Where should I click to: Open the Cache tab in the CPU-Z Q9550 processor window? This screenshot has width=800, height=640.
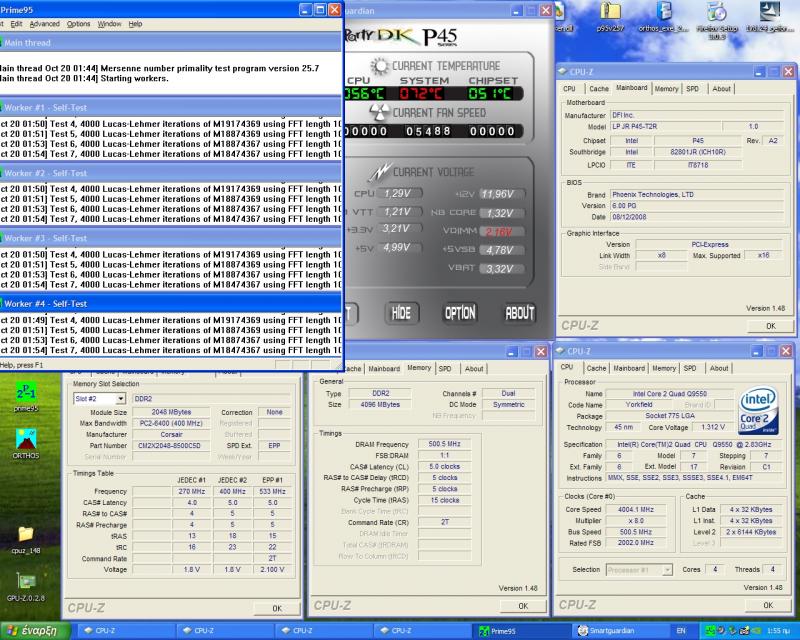(x=596, y=368)
